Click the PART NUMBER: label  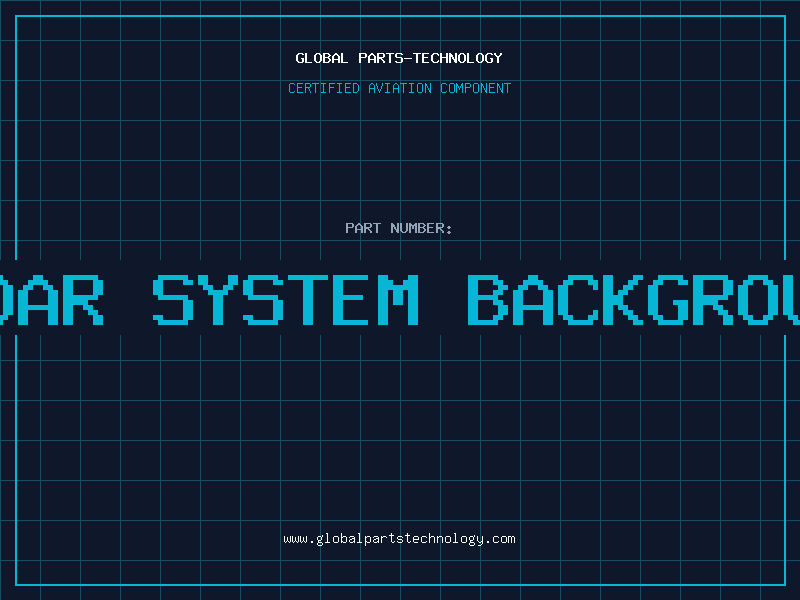(399, 228)
